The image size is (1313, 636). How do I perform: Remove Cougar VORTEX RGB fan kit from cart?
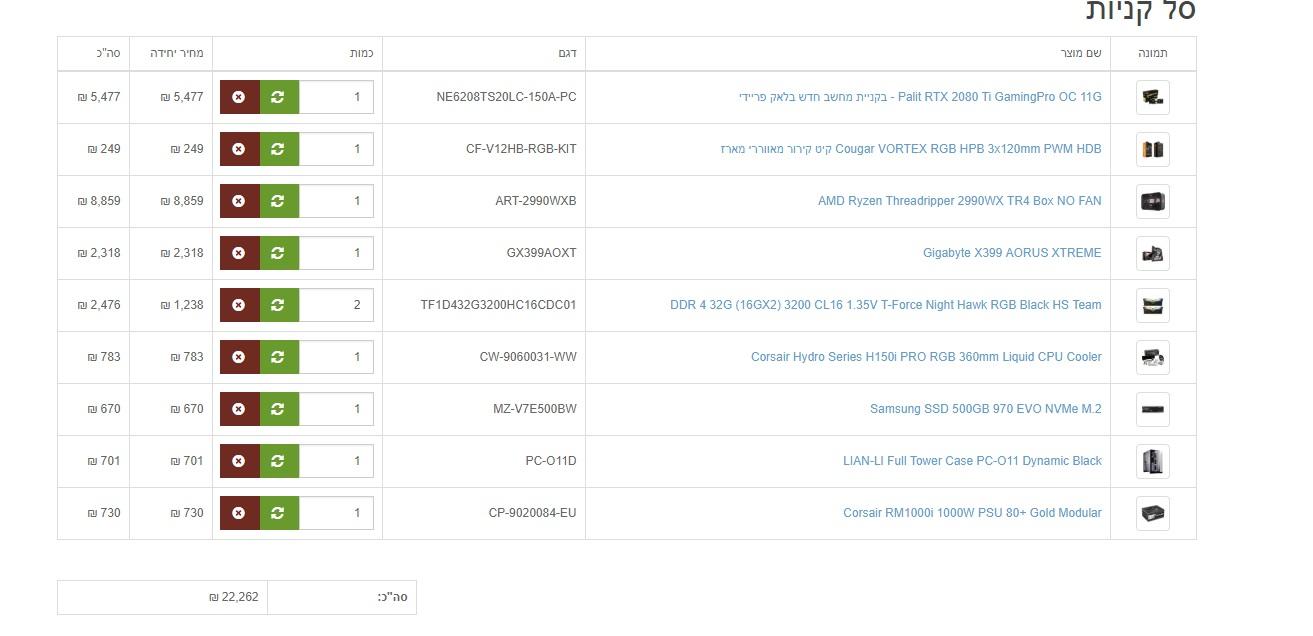pyautogui.click(x=239, y=149)
